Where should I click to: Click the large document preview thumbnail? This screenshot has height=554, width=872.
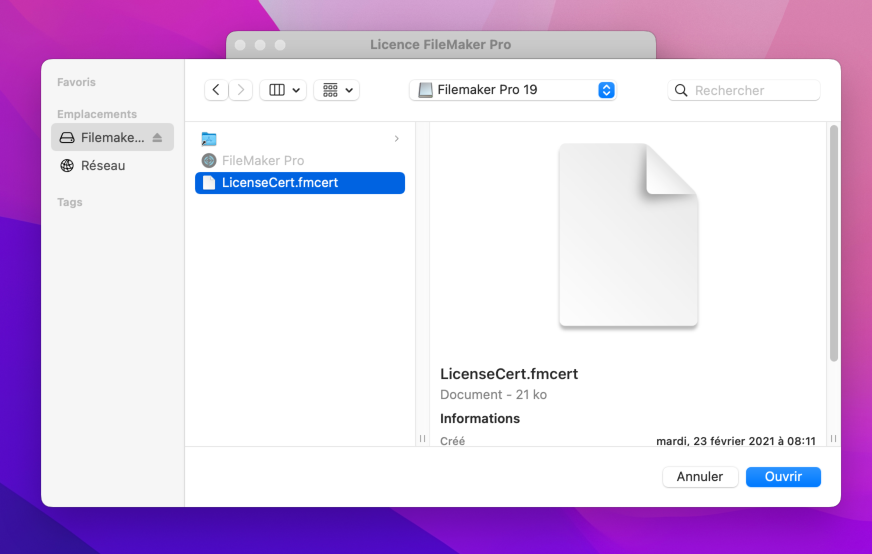pos(627,235)
